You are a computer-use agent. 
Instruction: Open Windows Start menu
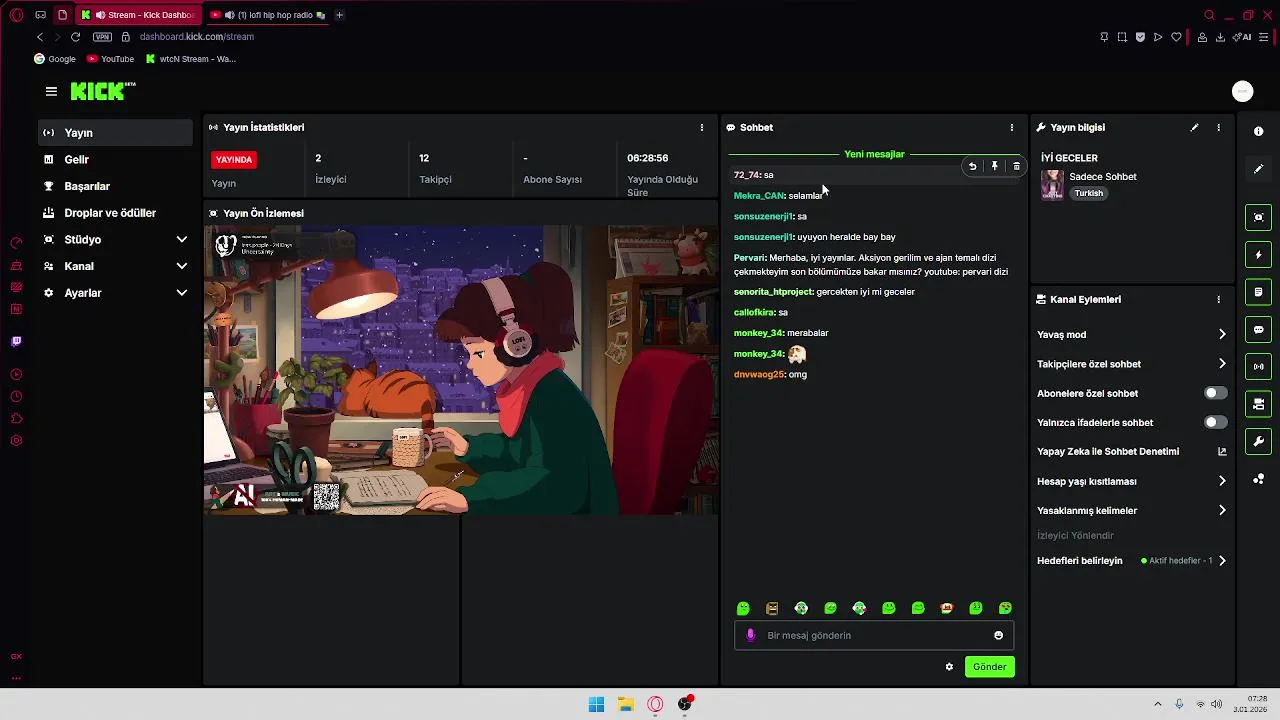[x=596, y=704]
